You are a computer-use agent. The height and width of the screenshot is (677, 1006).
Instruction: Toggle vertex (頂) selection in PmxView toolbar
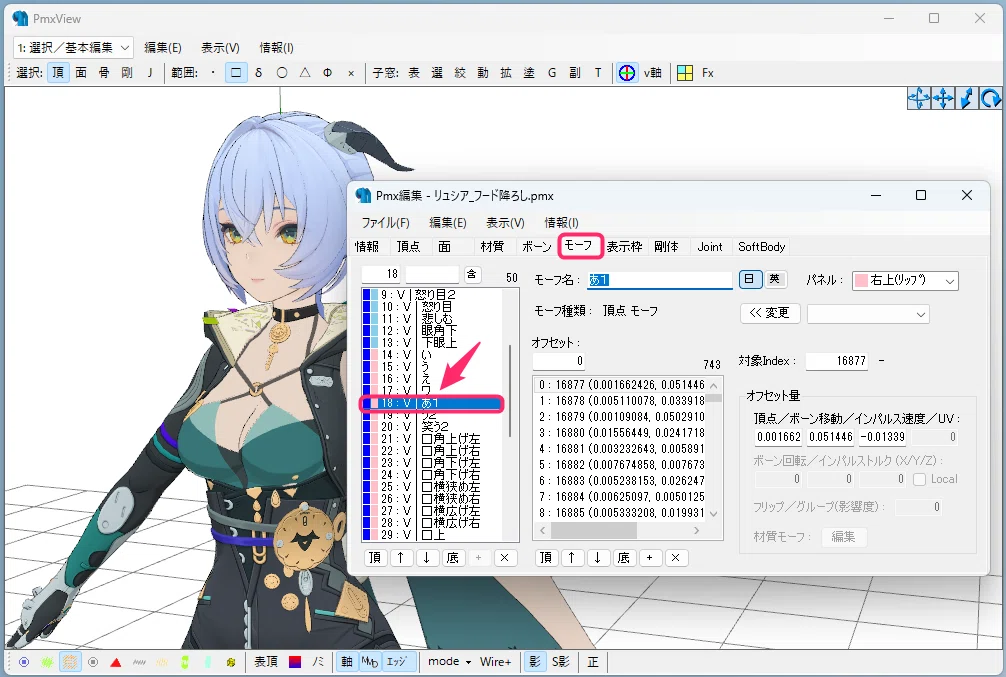(x=58, y=73)
